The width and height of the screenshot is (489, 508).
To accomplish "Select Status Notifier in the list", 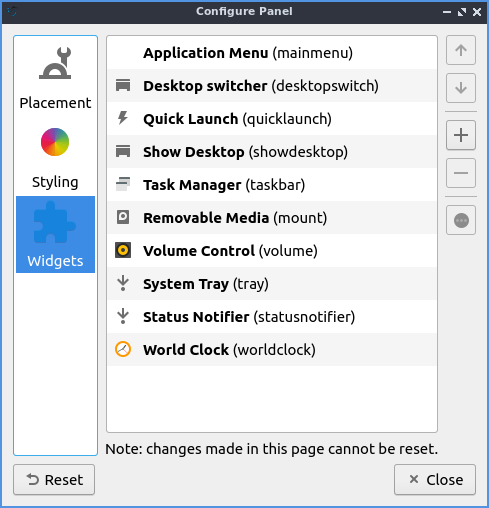I will pos(272,317).
